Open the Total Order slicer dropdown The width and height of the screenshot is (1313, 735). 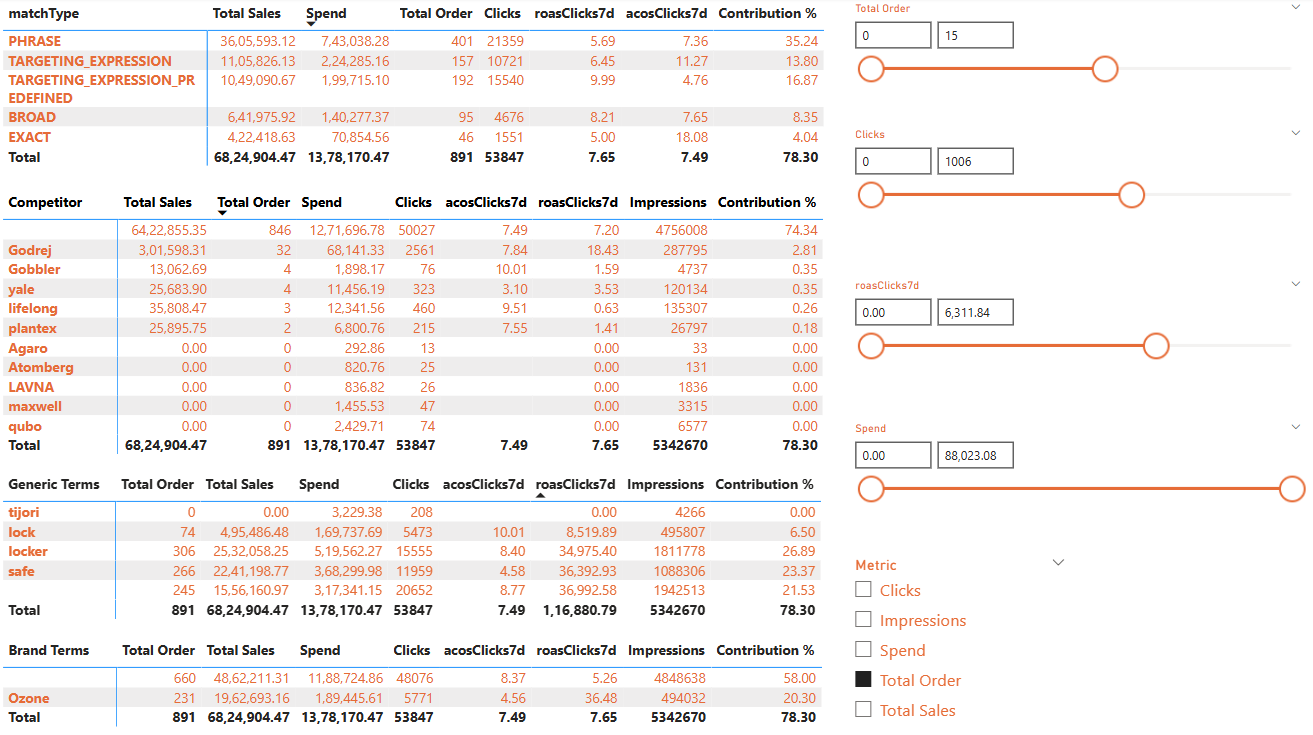tap(1296, 8)
